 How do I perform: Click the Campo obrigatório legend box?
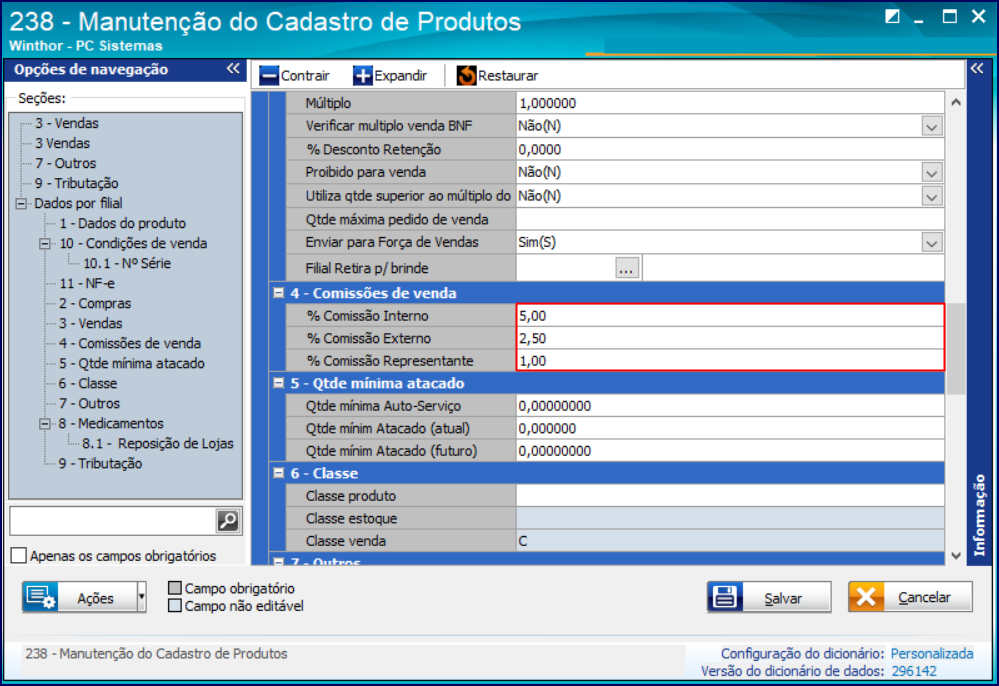(x=175, y=587)
